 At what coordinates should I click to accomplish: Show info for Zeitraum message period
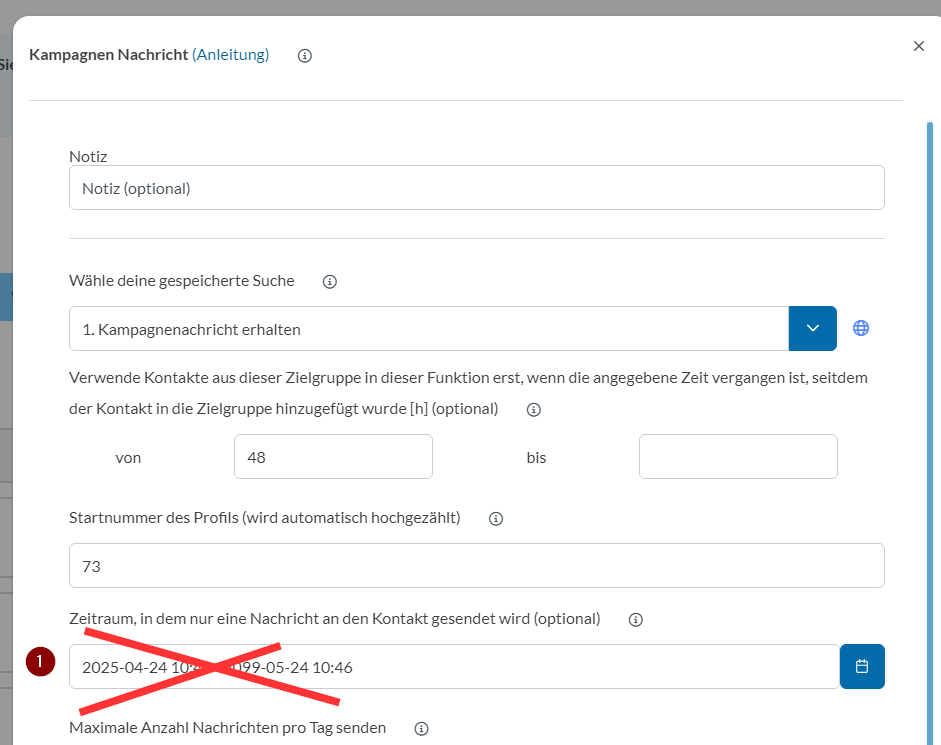click(x=635, y=620)
